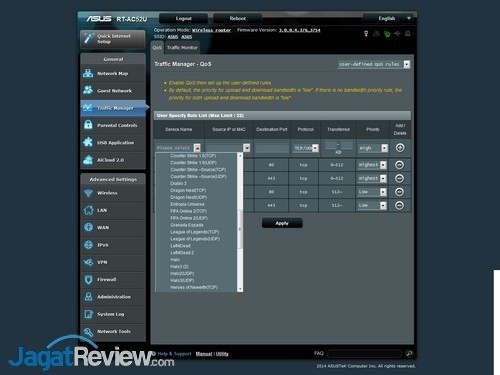Click the guest network status icon
Screen dimensions: 500x375
point(376,34)
